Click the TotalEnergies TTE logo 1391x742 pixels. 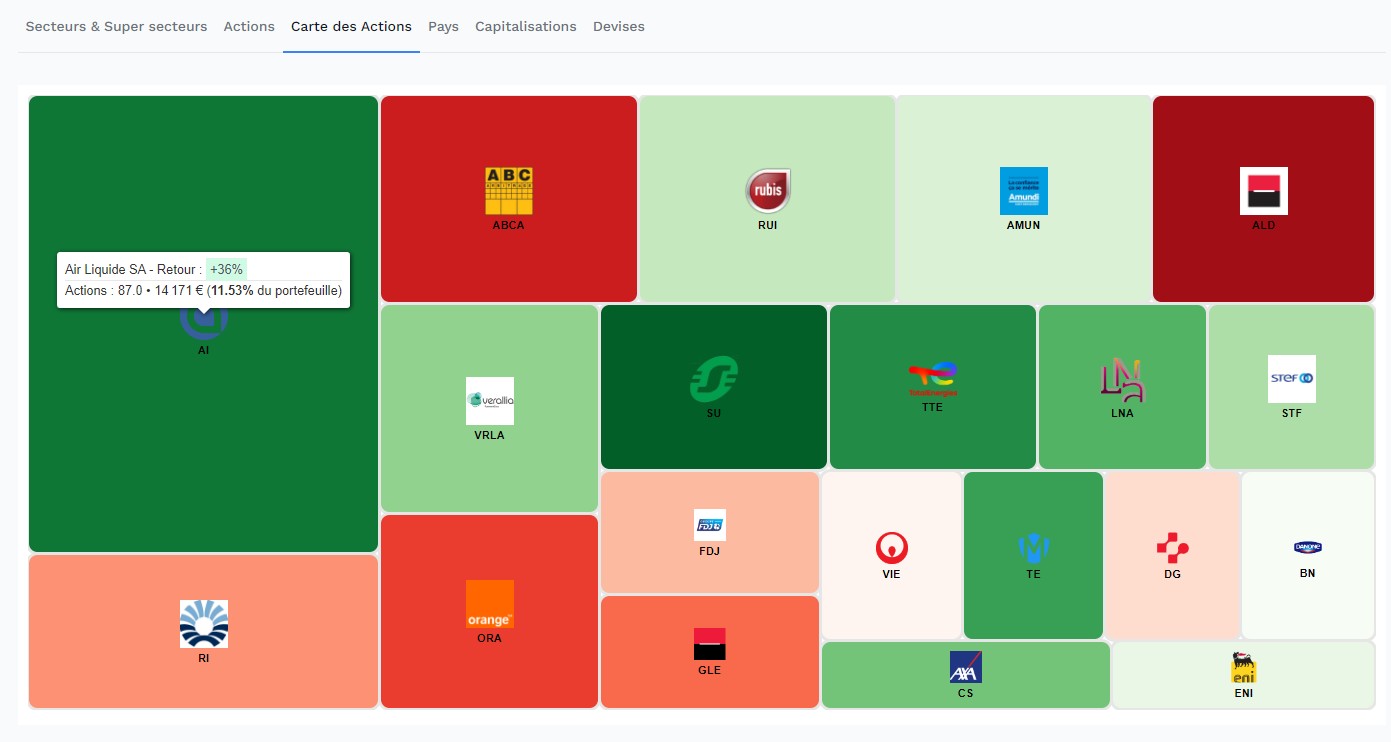[933, 380]
